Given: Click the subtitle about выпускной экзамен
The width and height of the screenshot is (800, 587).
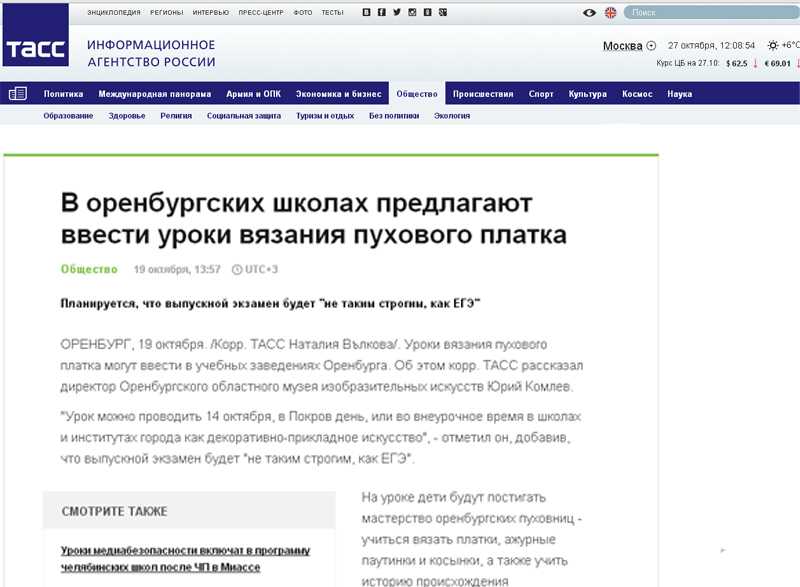Looking at the screenshot, I should [270, 303].
